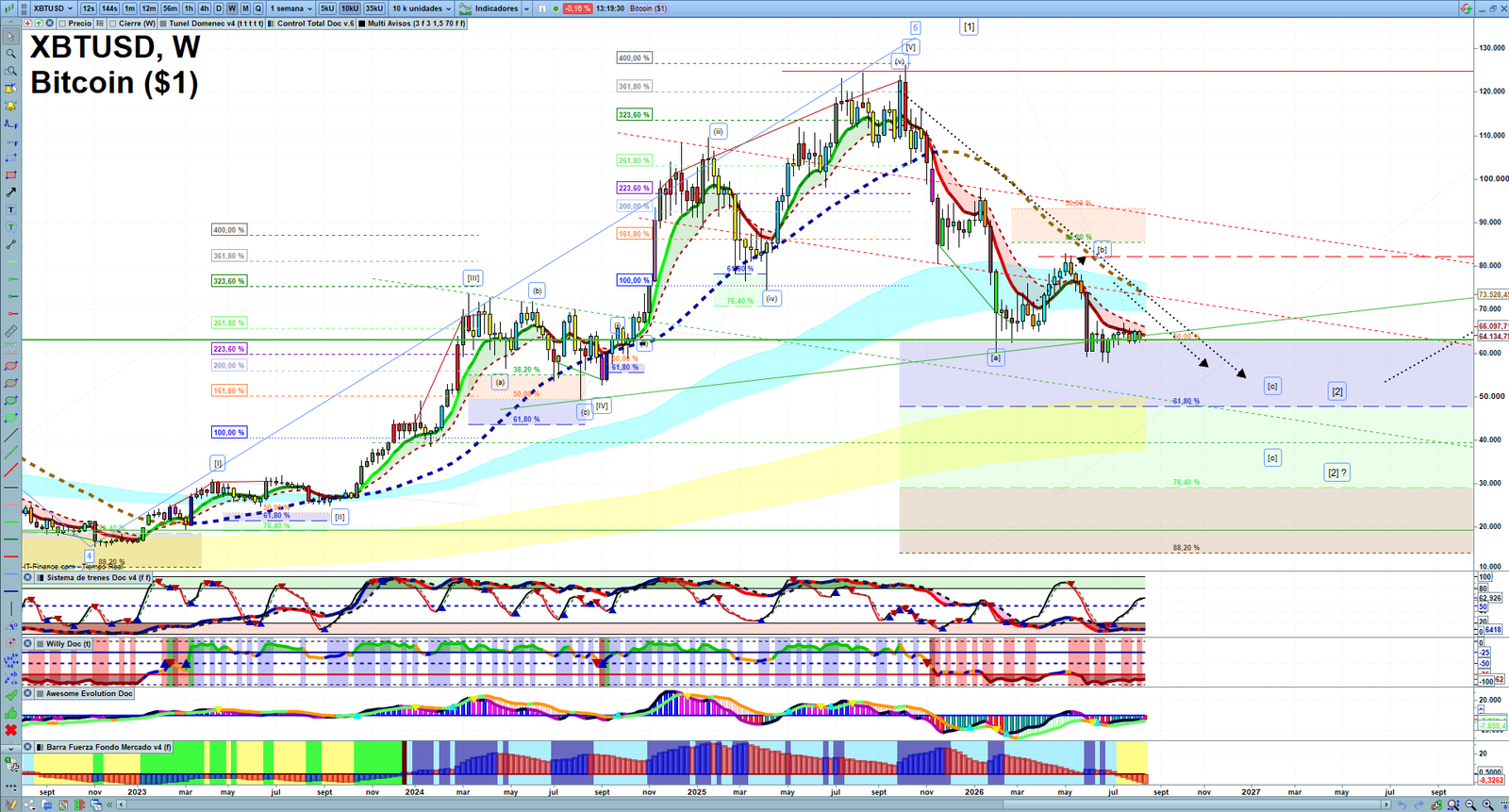Select the green thumbs-up icon
This screenshot has height=812, width=1509.
pyautogui.click(x=11, y=715)
